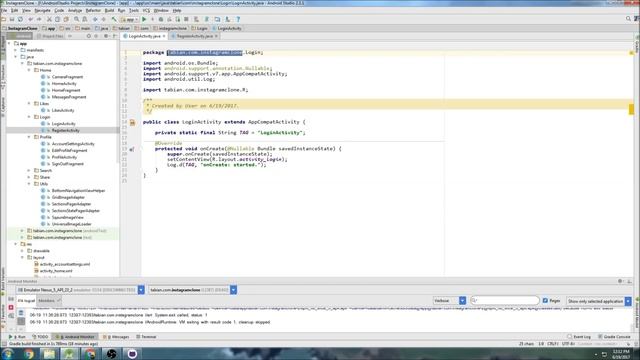This screenshot has height=360, width=640.
Task: Click the OBS icon in taskbar
Action: (111, 354)
